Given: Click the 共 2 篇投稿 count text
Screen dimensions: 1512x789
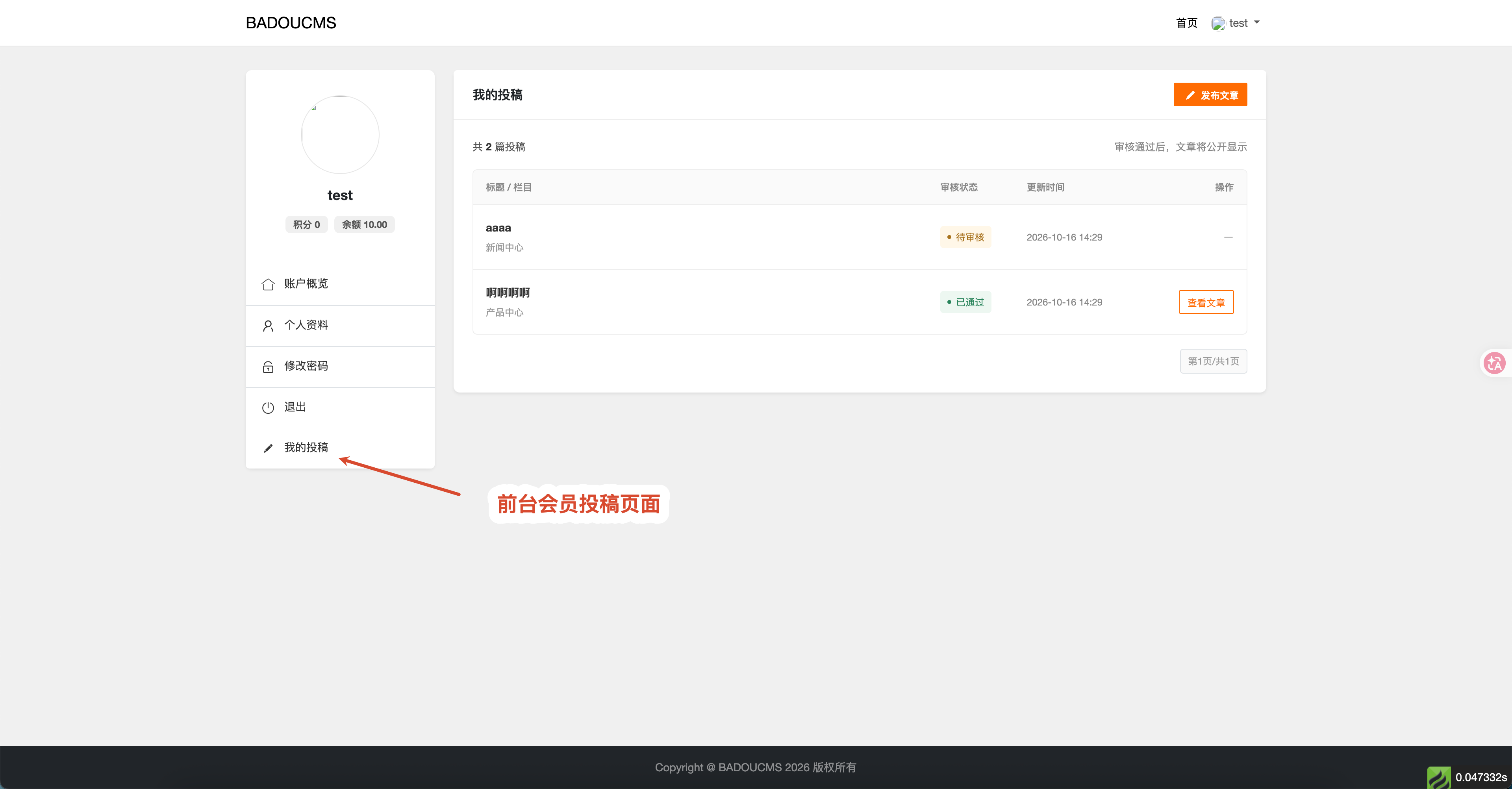Looking at the screenshot, I should coord(498,147).
